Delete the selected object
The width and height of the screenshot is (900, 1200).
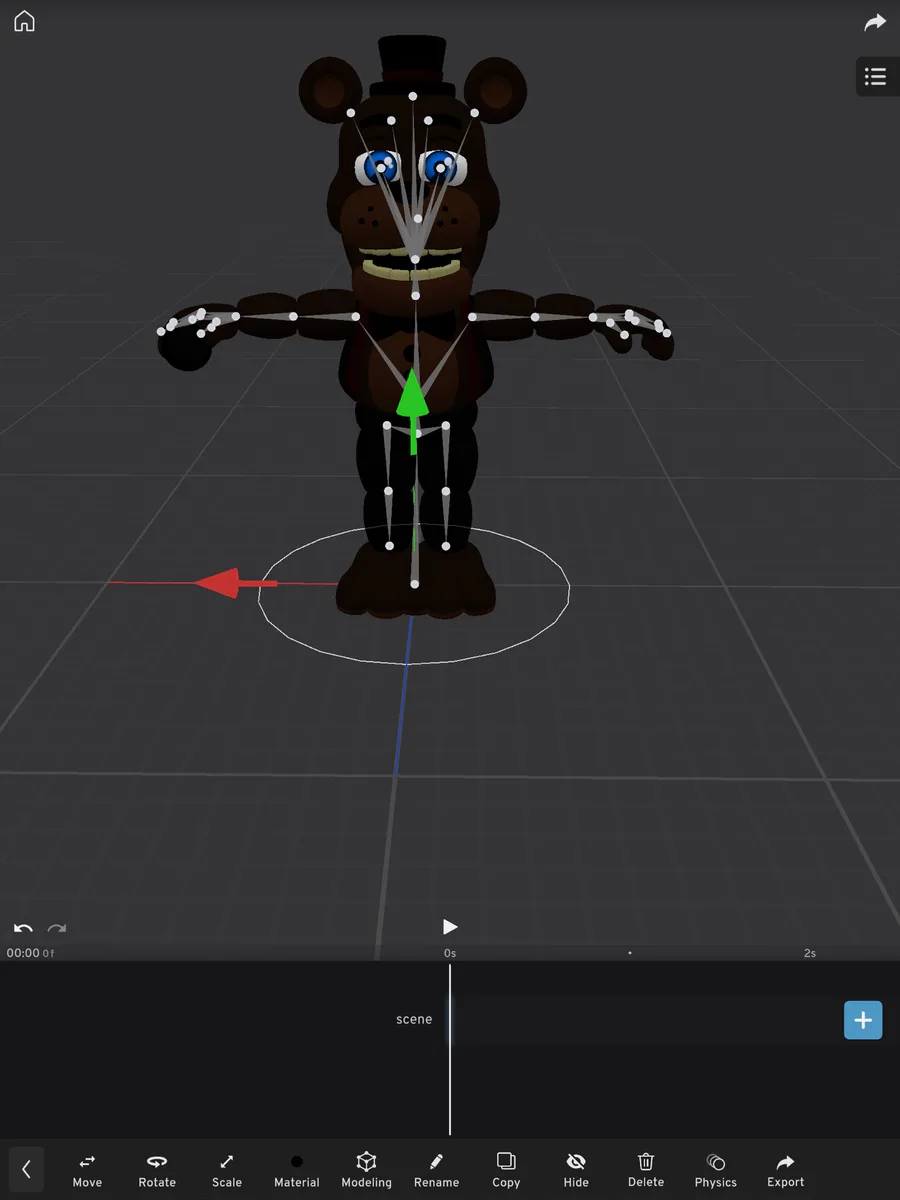646,1170
